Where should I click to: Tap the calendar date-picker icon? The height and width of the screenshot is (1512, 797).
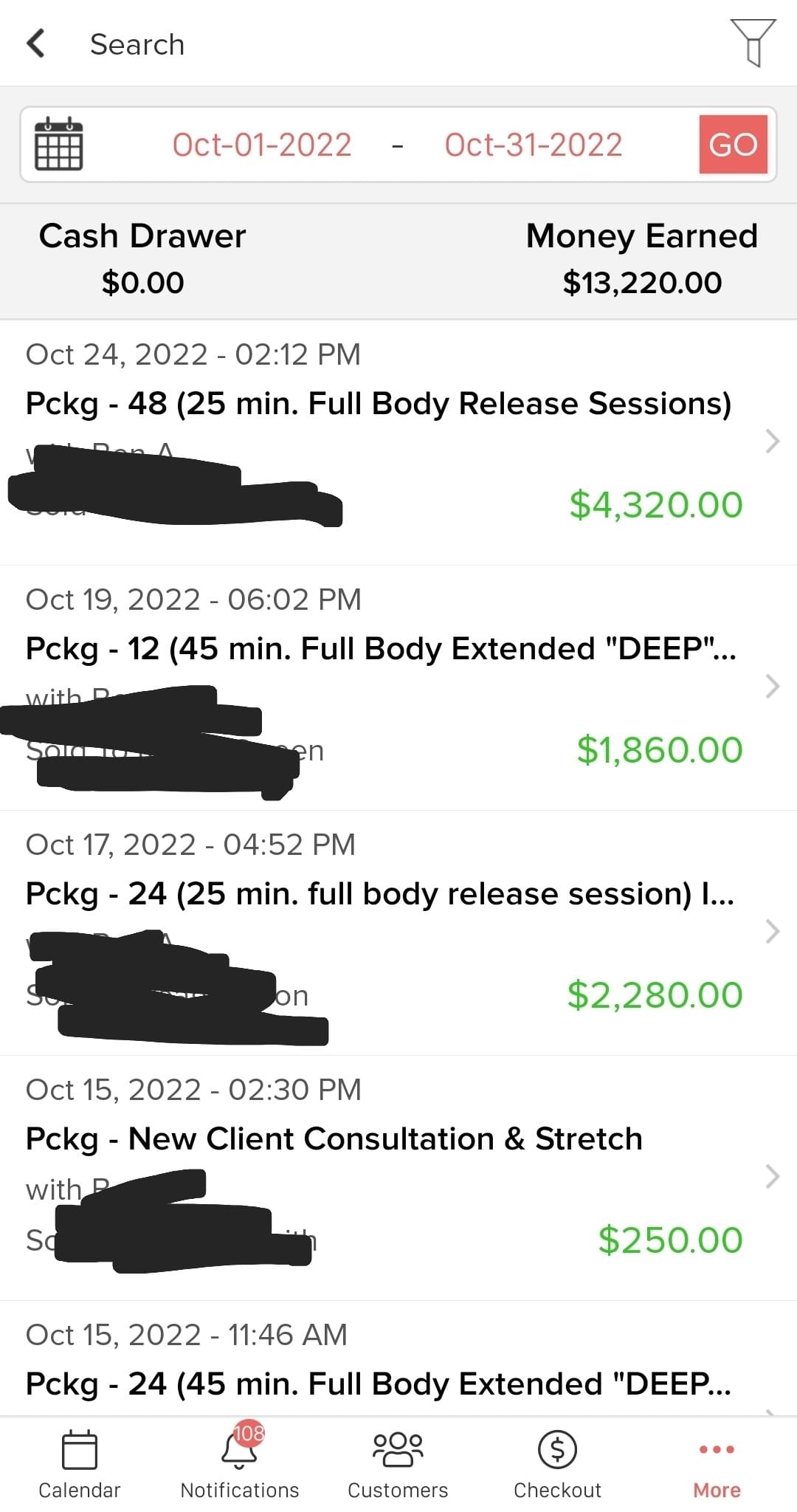coord(59,145)
